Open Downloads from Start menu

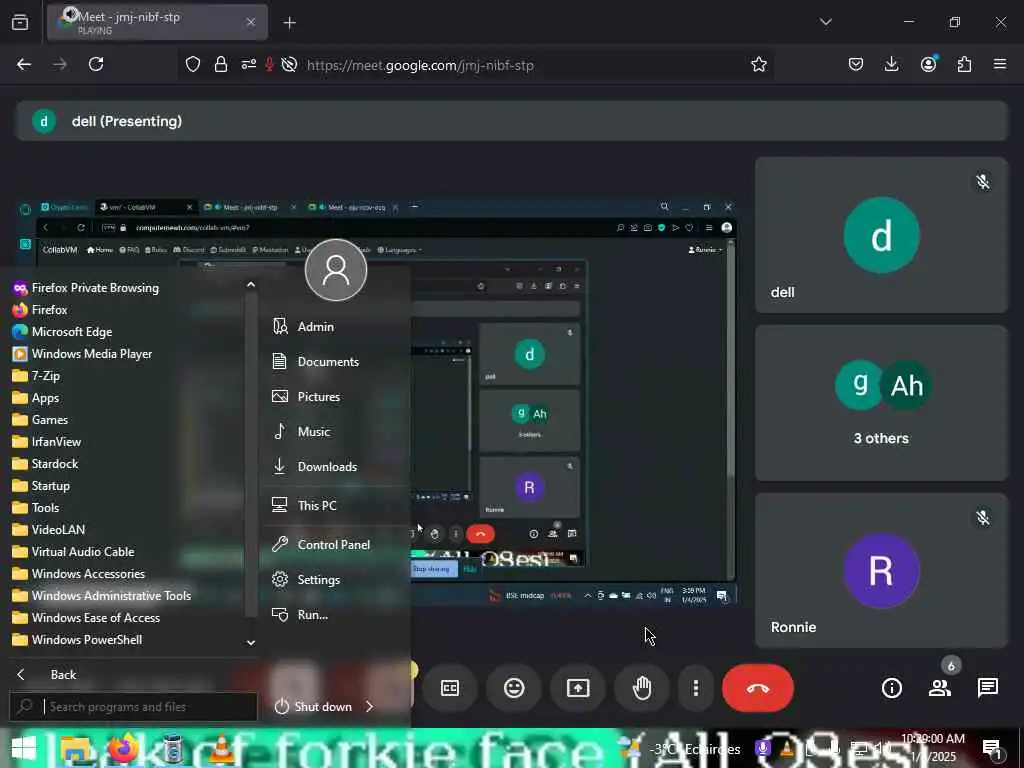[x=315, y=467]
